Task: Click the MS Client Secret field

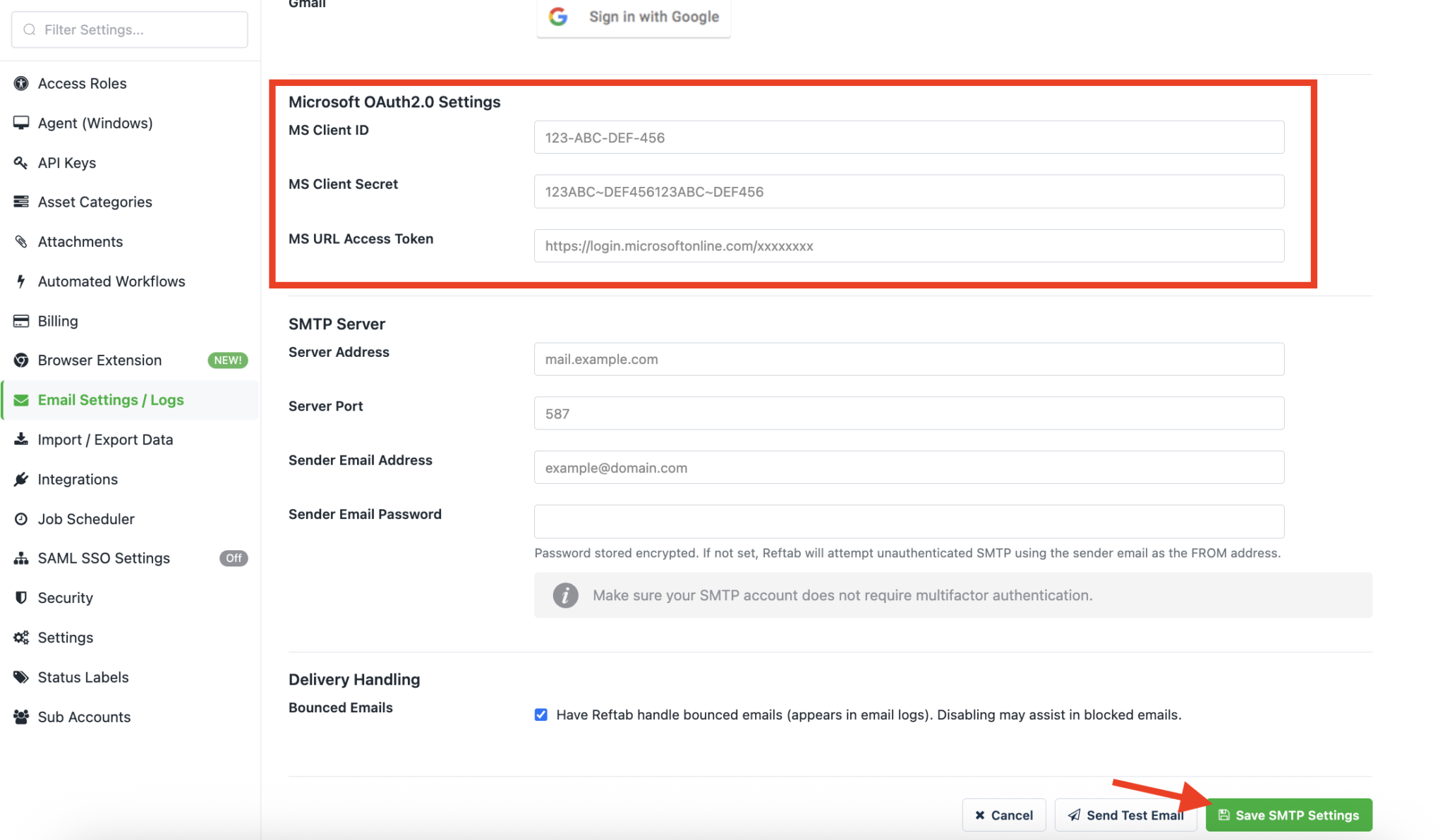Action: coord(909,192)
